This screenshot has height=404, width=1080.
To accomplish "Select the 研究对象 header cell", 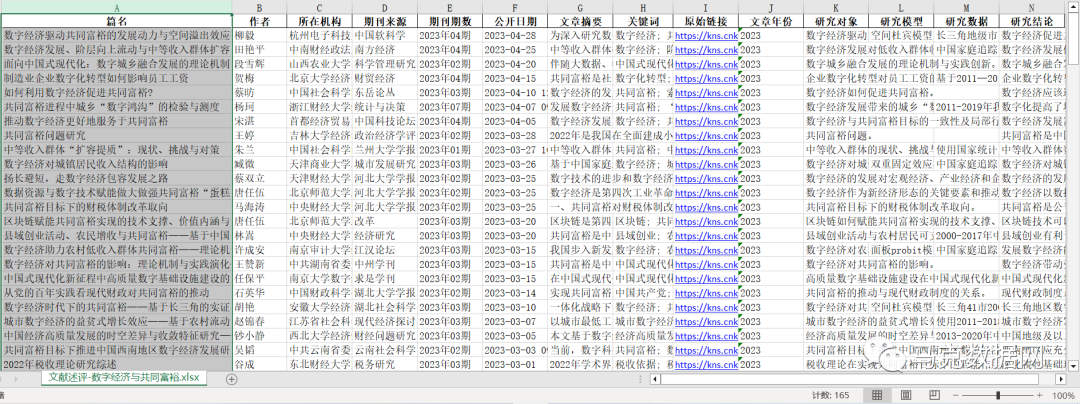I will tap(835, 21).
